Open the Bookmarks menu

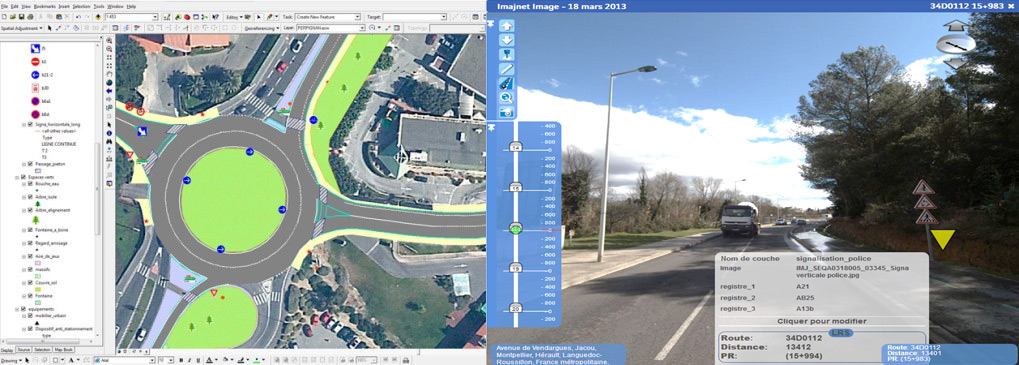[45, 6]
